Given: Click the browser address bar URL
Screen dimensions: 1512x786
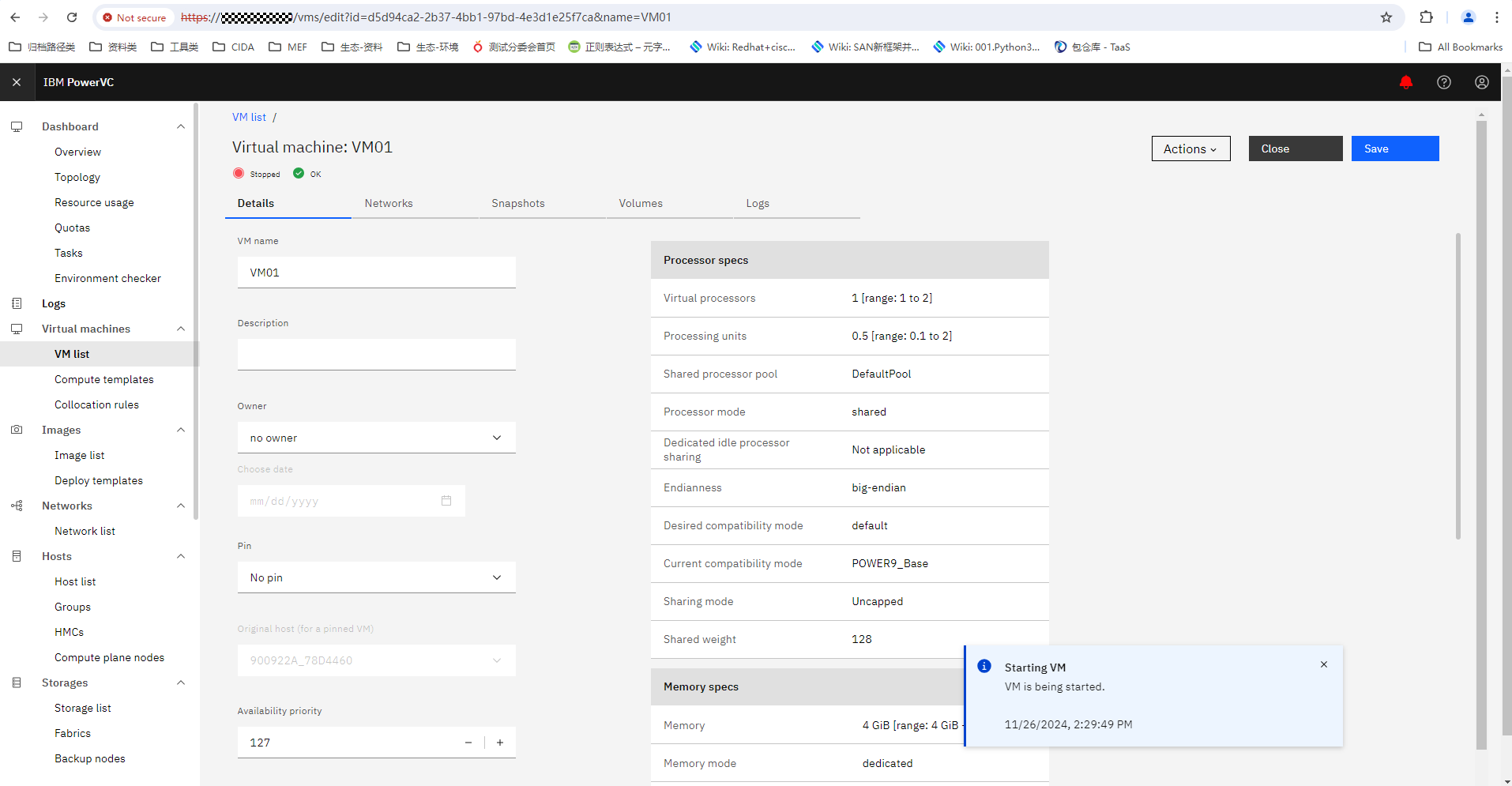Looking at the screenshot, I should pyautogui.click(x=427, y=17).
